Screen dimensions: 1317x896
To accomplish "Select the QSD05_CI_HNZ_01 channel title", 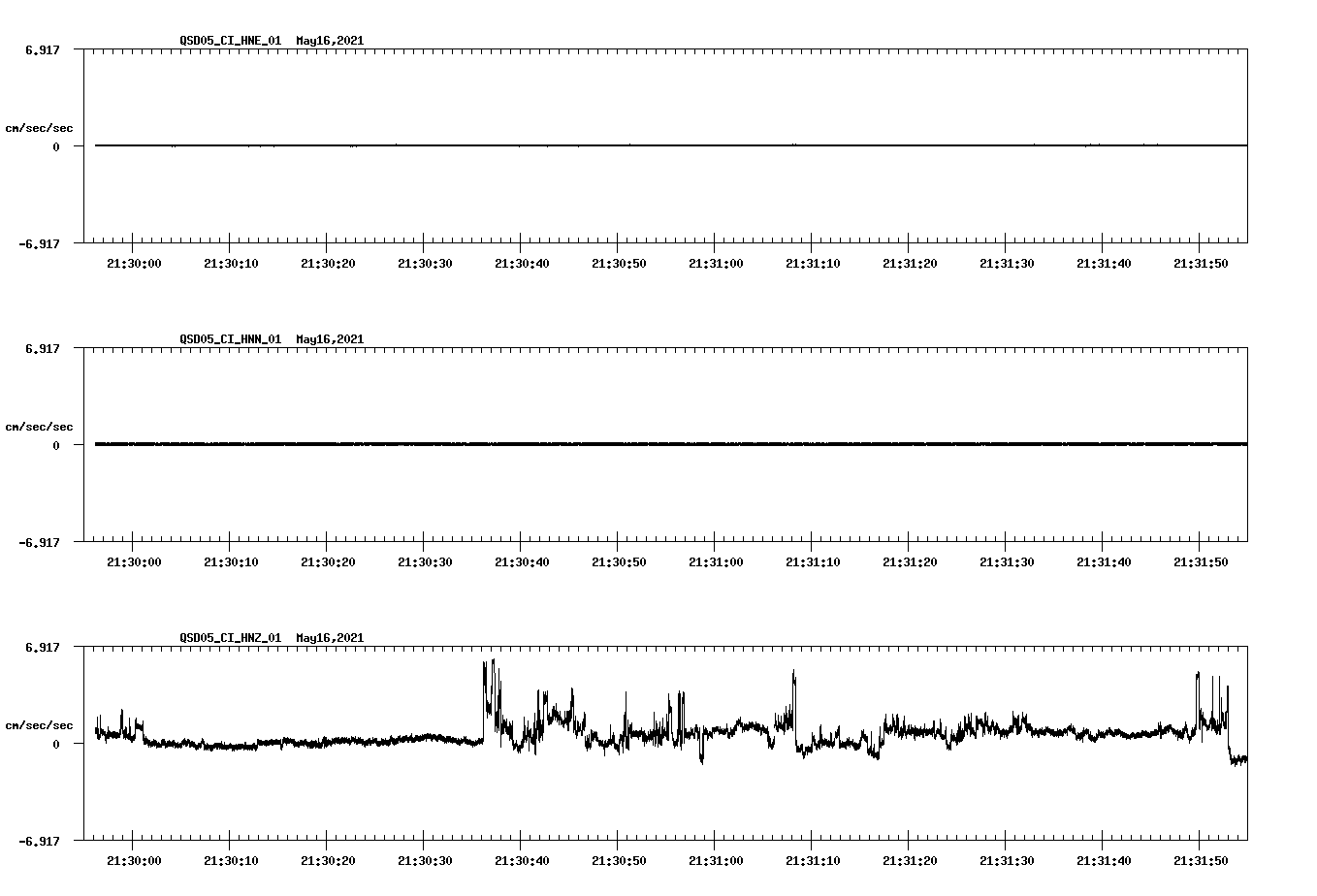I will click(229, 638).
